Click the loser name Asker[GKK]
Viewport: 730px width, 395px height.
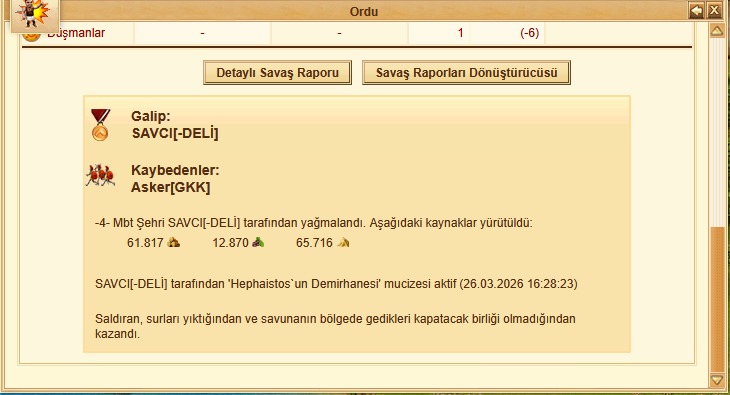170,187
